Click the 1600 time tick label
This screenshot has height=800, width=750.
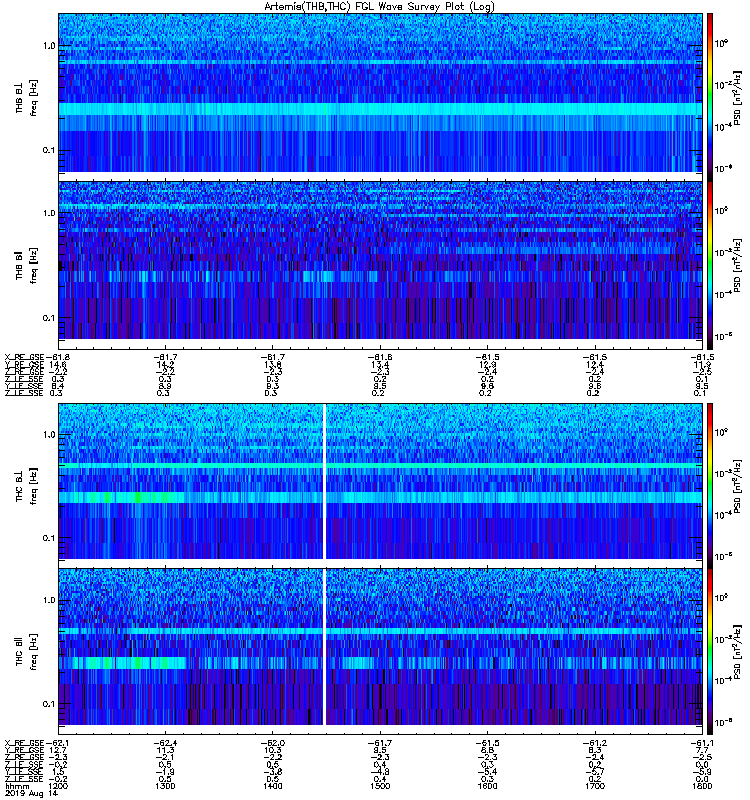pyautogui.click(x=487, y=786)
